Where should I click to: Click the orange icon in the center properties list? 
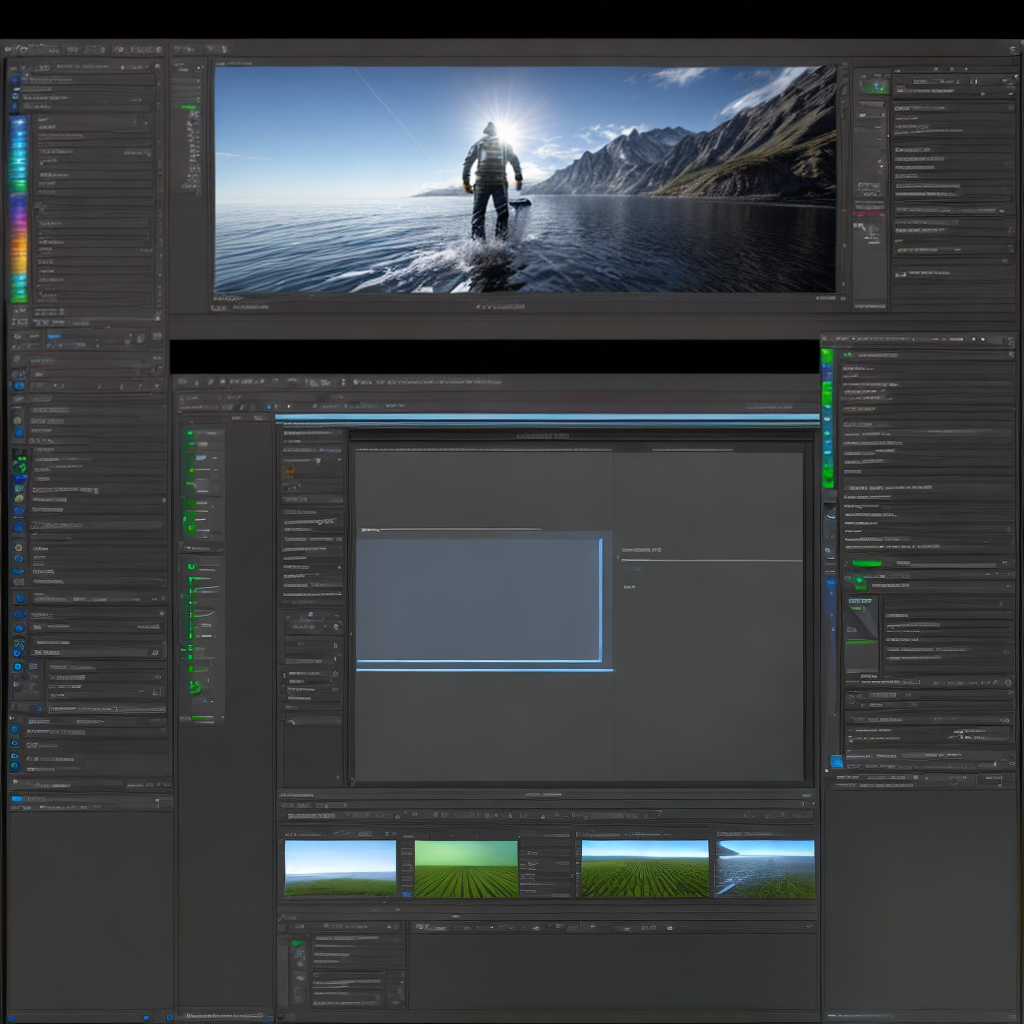click(290, 471)
